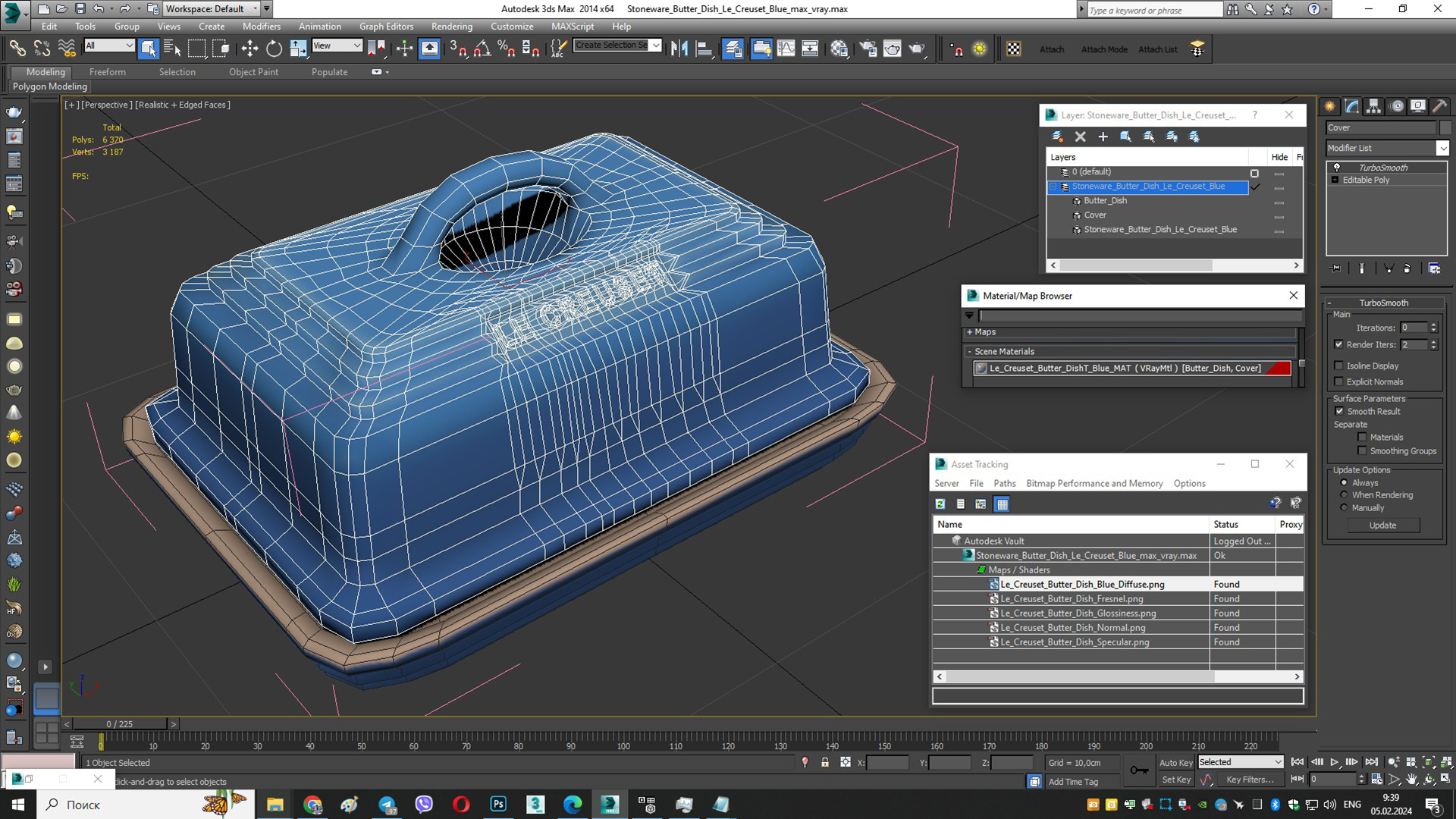This screenshot has width=1456, height=819.
Task: Open Render Setup icon
Action: pyautogui.click(x=868, y=49)
